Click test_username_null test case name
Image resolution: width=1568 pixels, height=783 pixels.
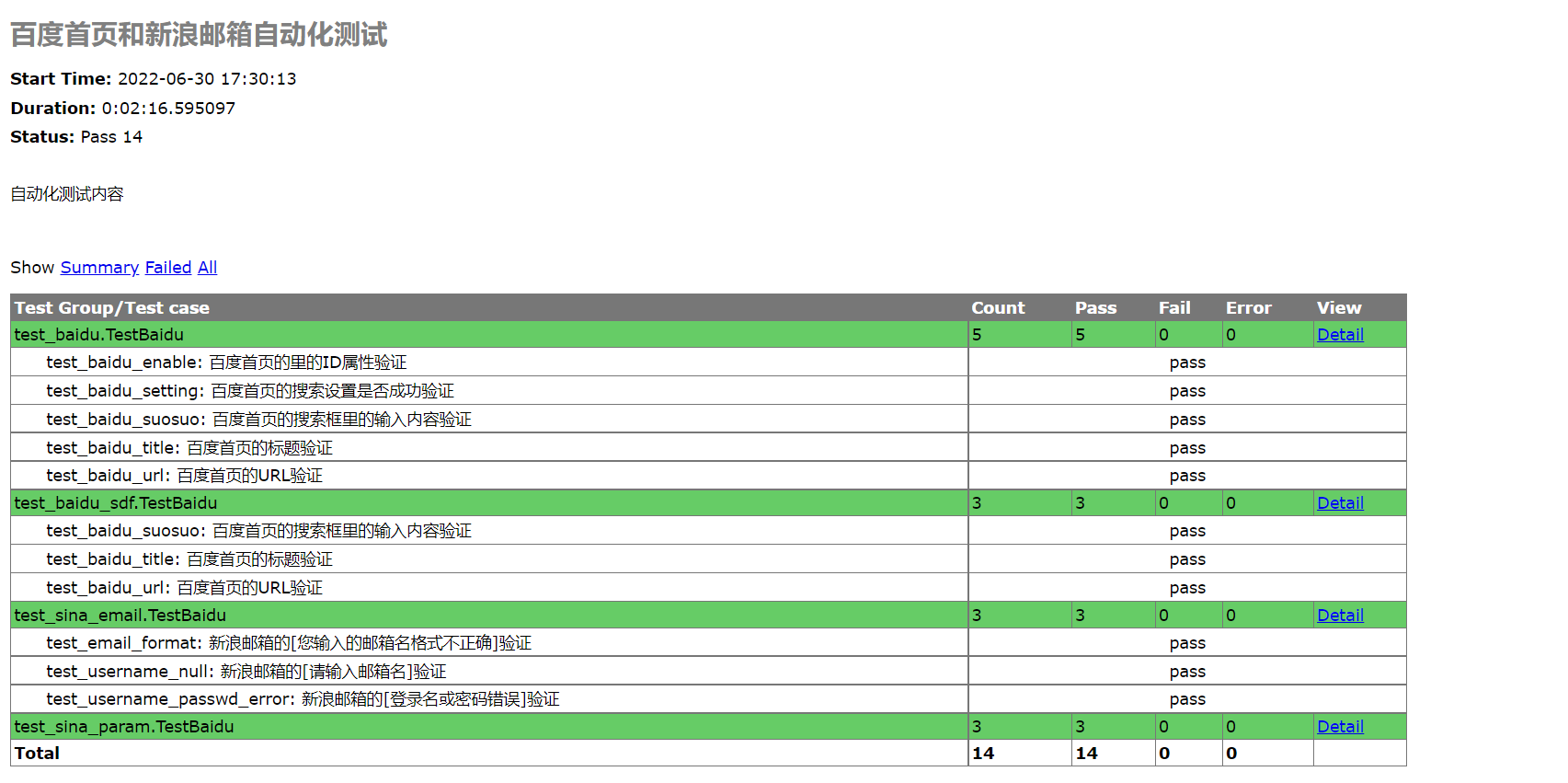pyautogui.click(x=246, y=672)
